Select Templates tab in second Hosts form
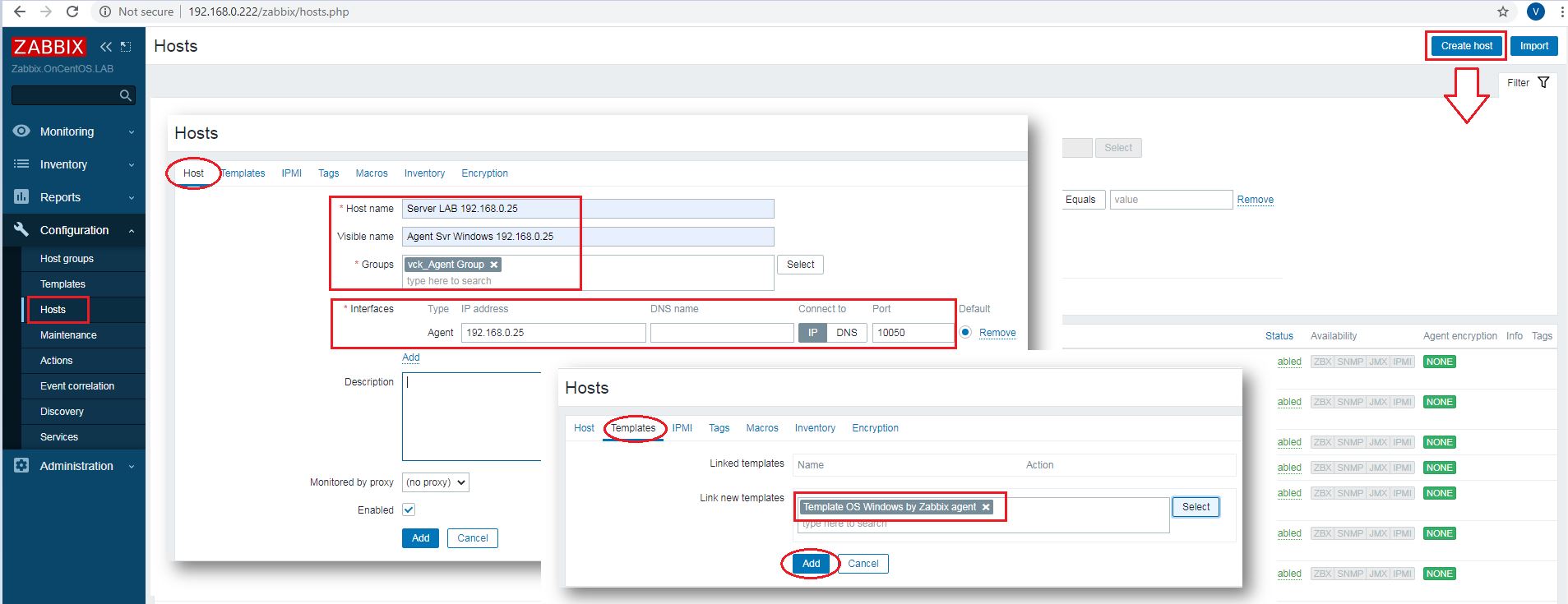 point(633,428)
